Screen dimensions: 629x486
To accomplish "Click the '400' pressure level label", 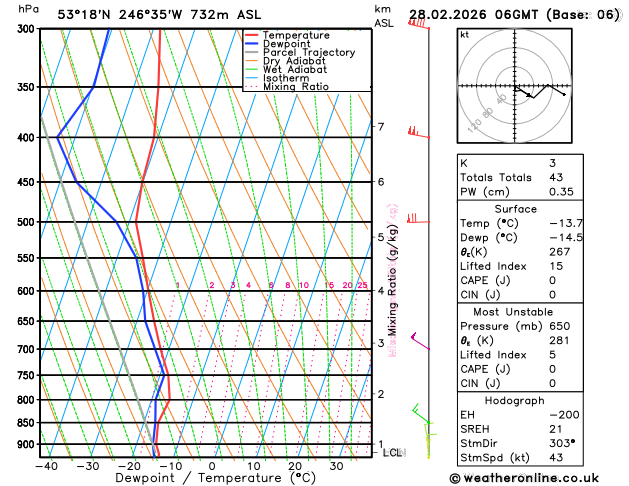I will (28, 138).
